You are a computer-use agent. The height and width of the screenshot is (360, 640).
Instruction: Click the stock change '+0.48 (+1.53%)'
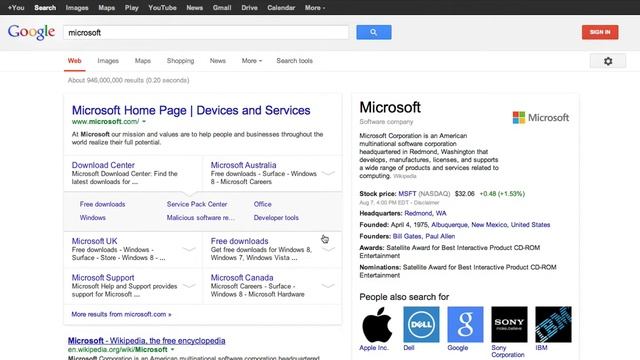click(502, 193)
